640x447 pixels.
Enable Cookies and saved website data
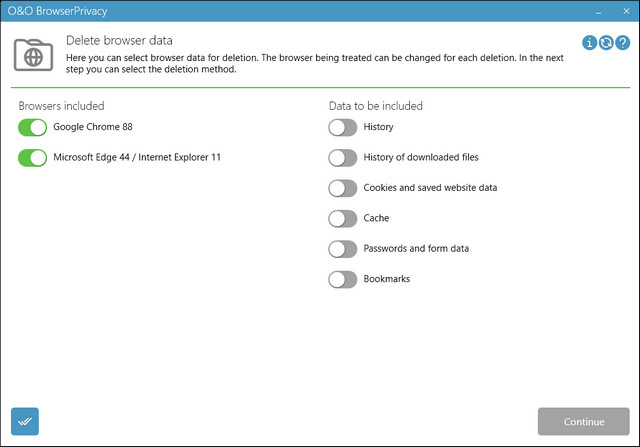(343, 188)
